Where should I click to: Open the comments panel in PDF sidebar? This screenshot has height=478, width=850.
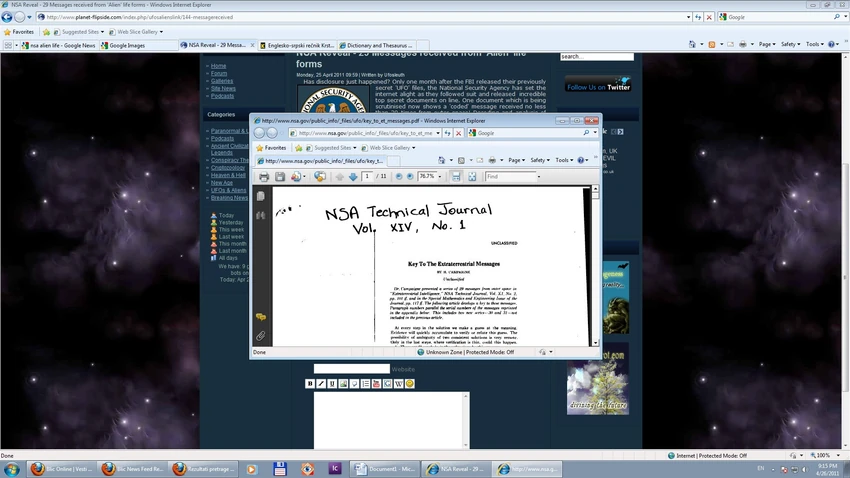pyautogui.click(x=261, y=317)
